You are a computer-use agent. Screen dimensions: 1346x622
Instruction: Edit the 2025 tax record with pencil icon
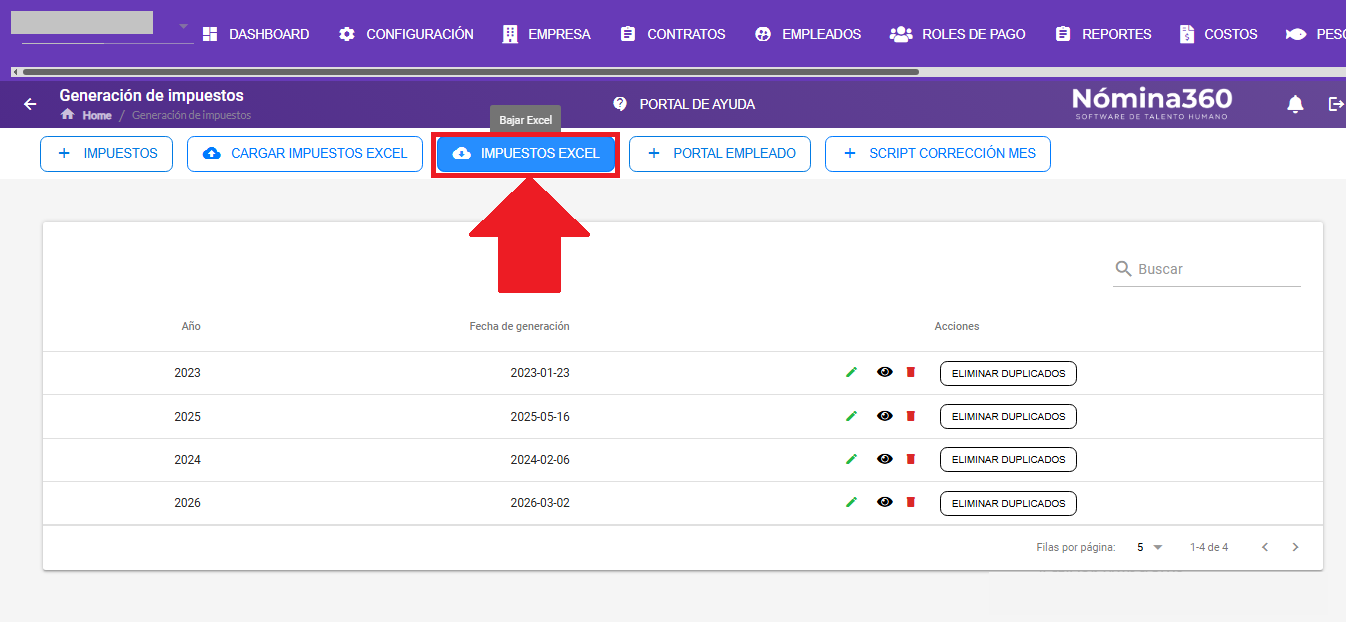click(851, 416)
